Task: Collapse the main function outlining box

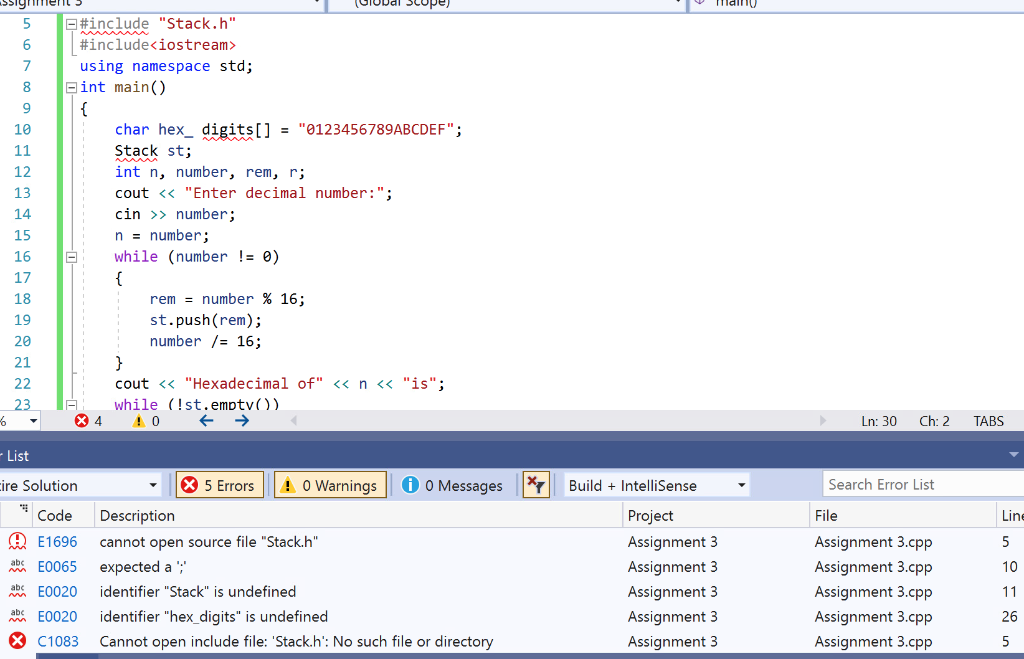Action: click(x=70, y=87)
